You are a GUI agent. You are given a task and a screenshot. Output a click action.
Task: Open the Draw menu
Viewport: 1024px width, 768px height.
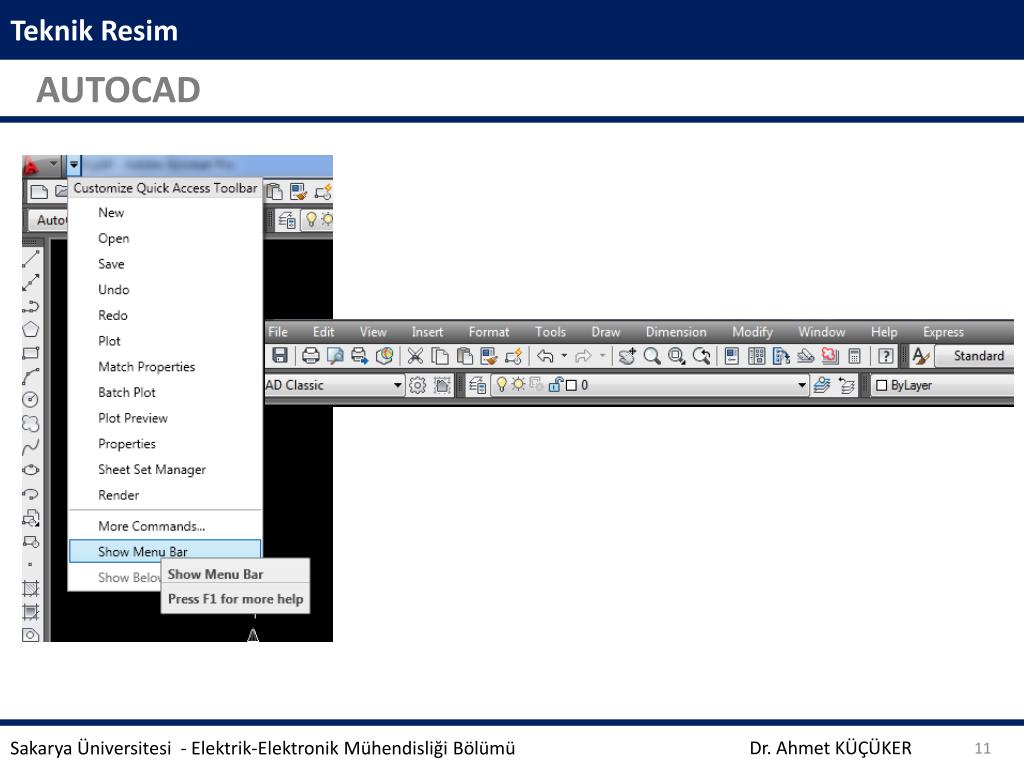coord(605,332)
